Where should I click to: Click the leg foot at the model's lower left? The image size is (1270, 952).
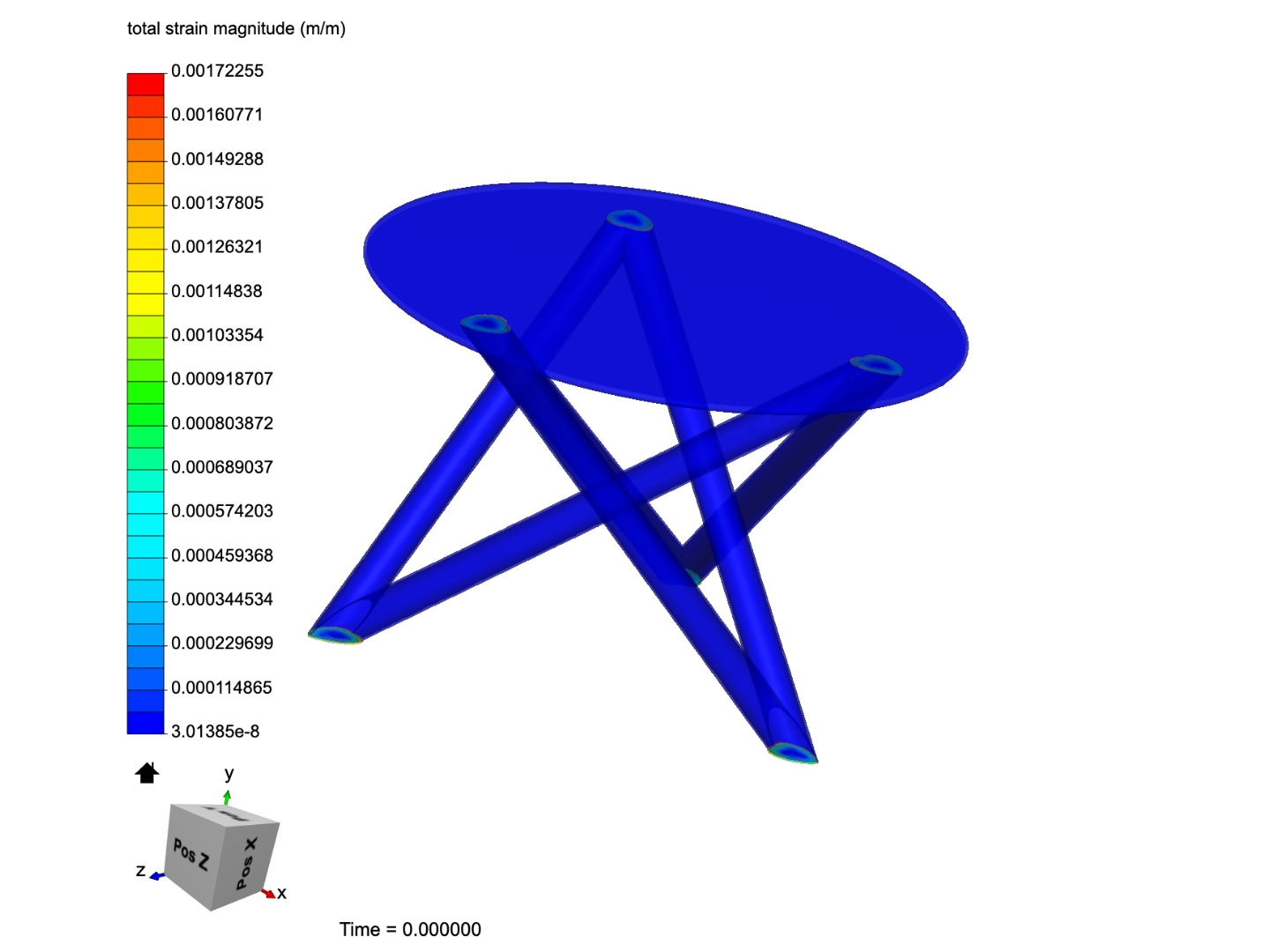pos(335,635)
